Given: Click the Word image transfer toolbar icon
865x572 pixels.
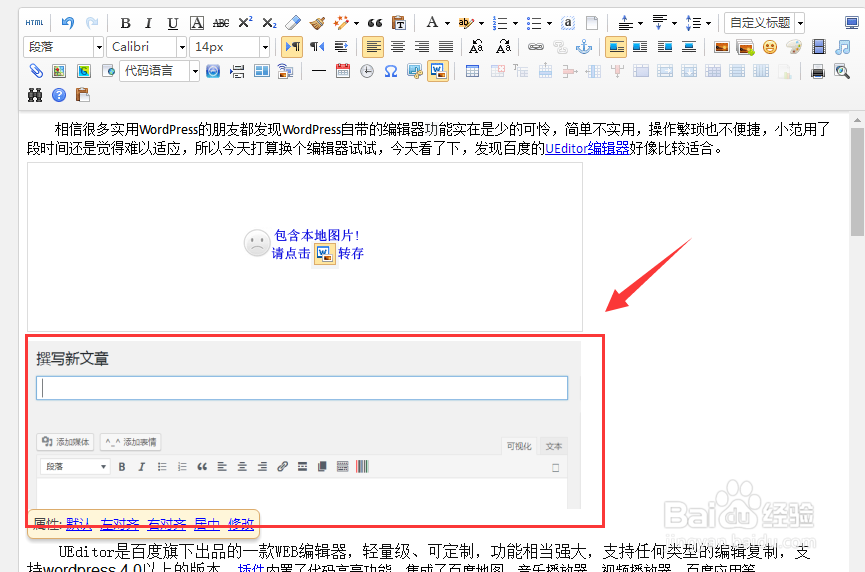Looking at the screenshot, I should [438, 71].
